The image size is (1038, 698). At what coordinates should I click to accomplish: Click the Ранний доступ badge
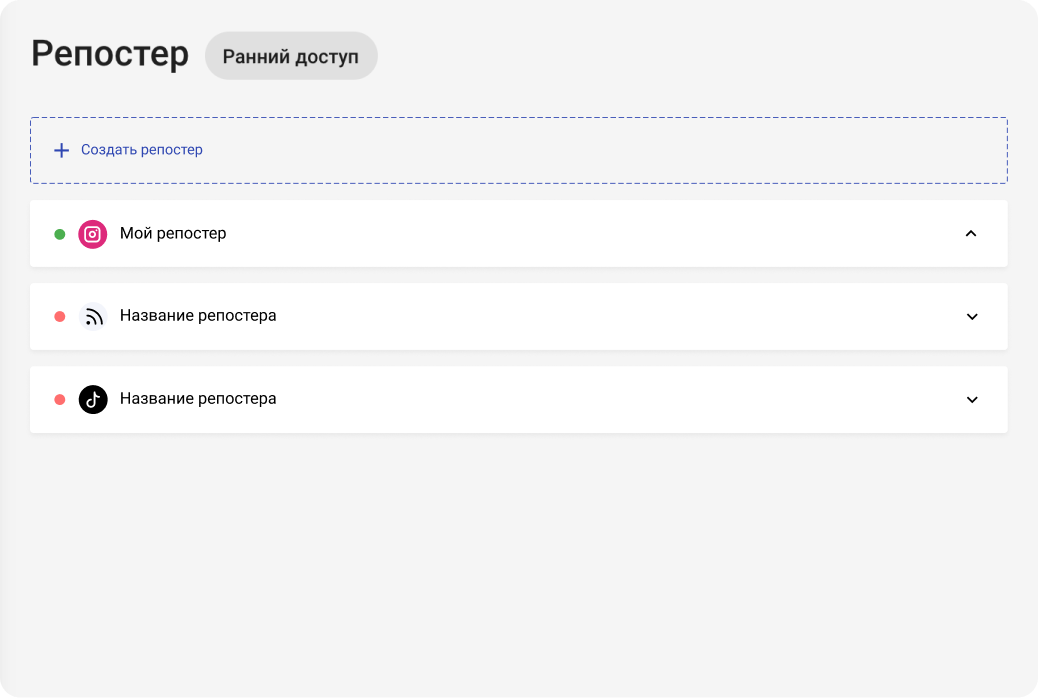[x=291, y=56]
